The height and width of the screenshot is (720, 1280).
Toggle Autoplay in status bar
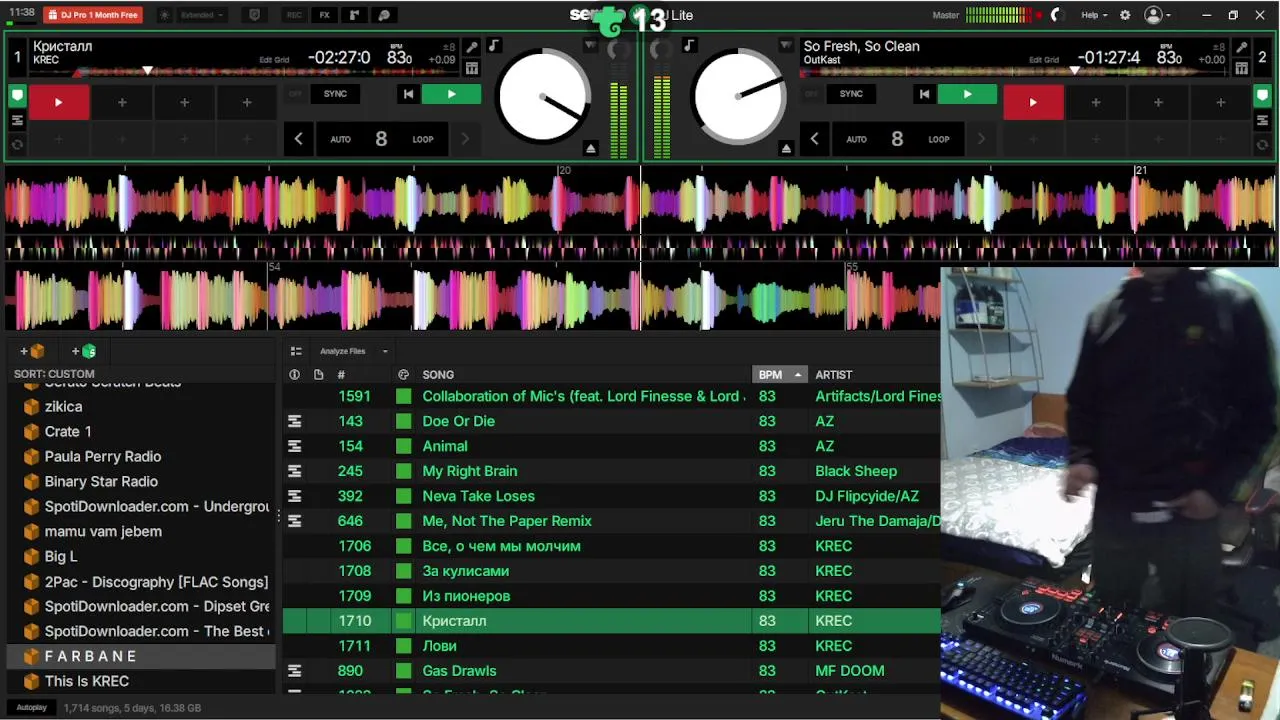pyautogui.click(x=31, y=707)
